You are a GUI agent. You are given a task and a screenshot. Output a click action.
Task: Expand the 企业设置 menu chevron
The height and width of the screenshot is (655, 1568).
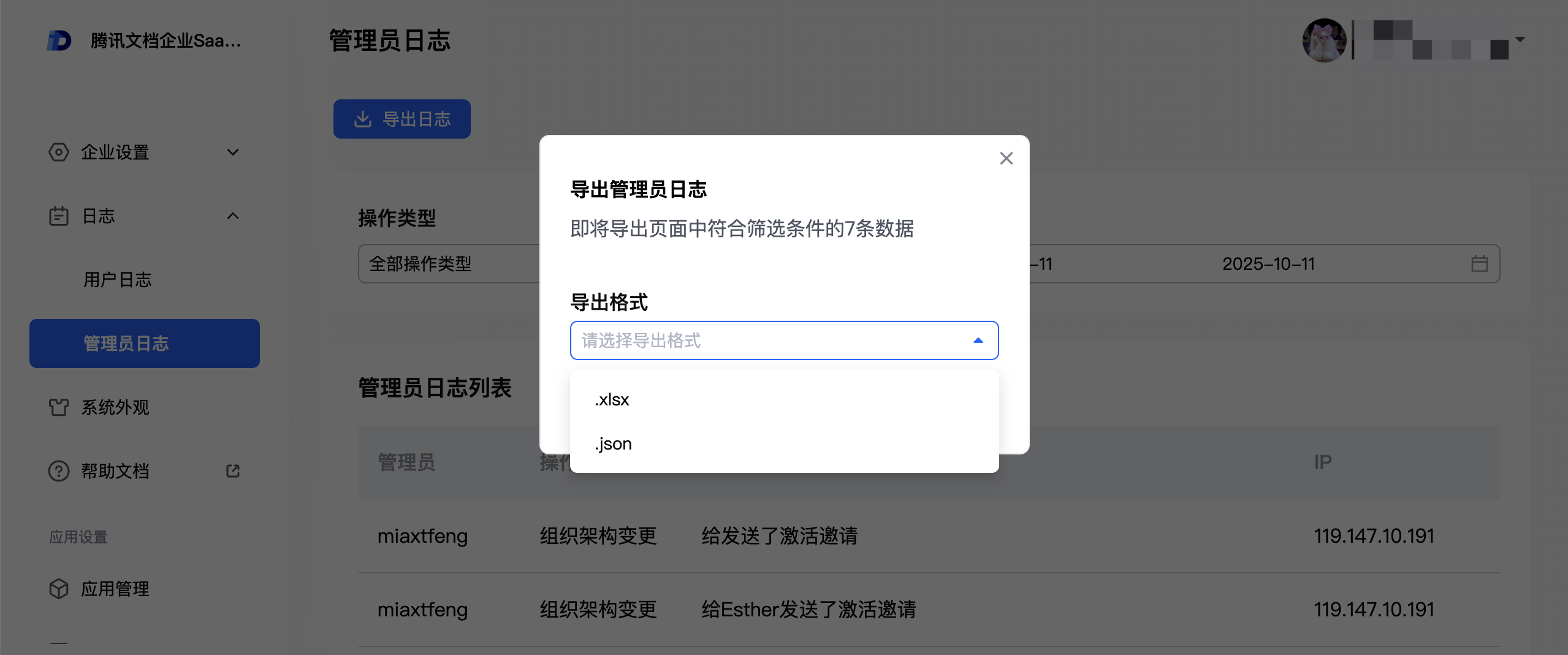[x=233, y=152]
